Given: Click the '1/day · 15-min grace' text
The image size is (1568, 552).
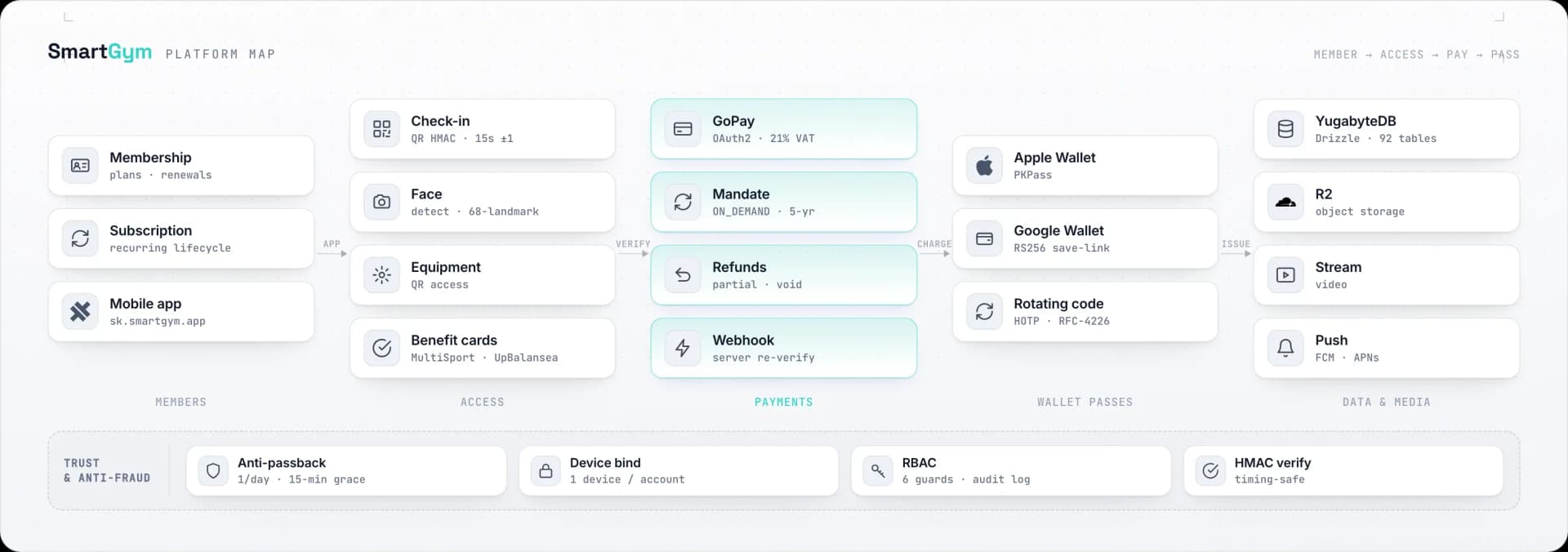Looking at the screenshot, I should [301, 479].
